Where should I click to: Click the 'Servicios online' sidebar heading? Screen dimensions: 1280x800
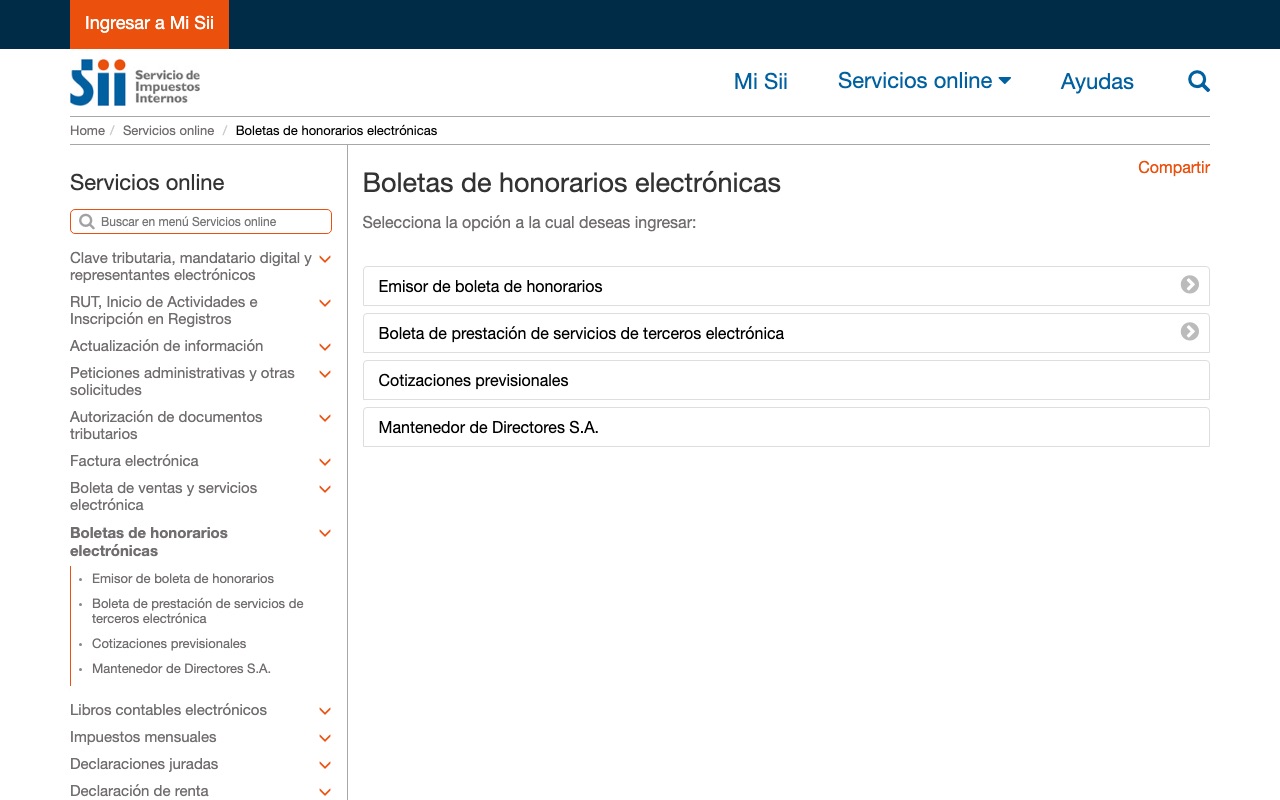point(147,183)
